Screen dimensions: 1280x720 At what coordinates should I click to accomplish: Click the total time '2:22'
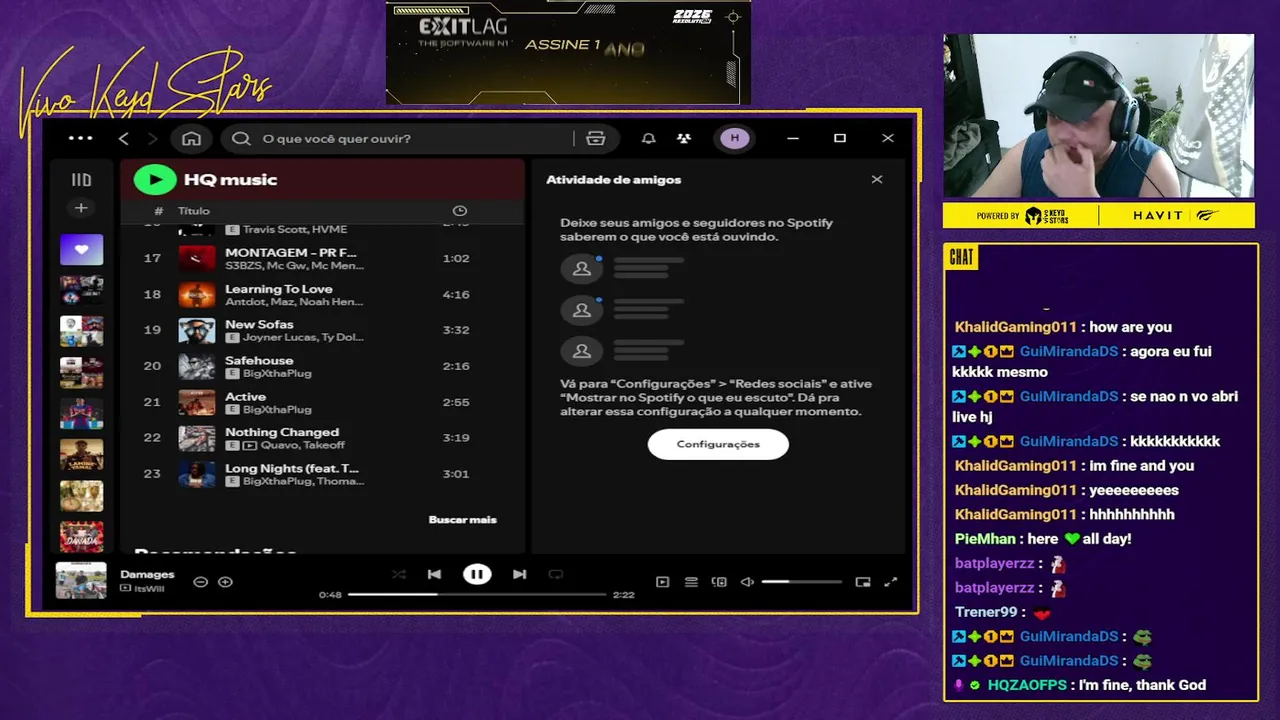pos(624,595)
